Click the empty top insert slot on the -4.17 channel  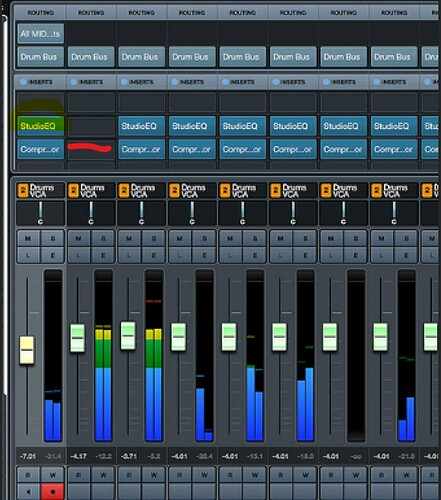91,102
